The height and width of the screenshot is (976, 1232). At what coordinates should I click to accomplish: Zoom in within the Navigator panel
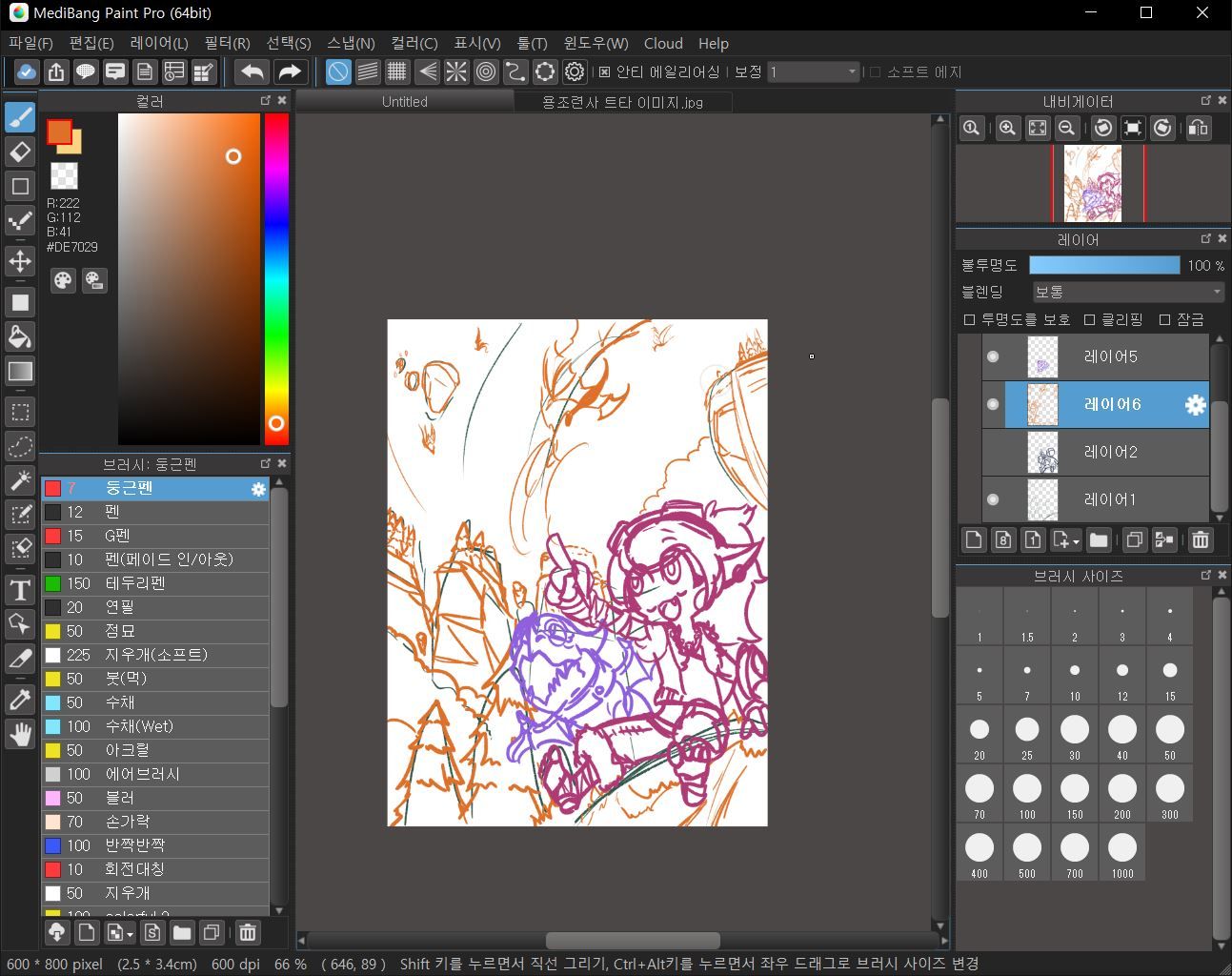(x=1007, y=128)
